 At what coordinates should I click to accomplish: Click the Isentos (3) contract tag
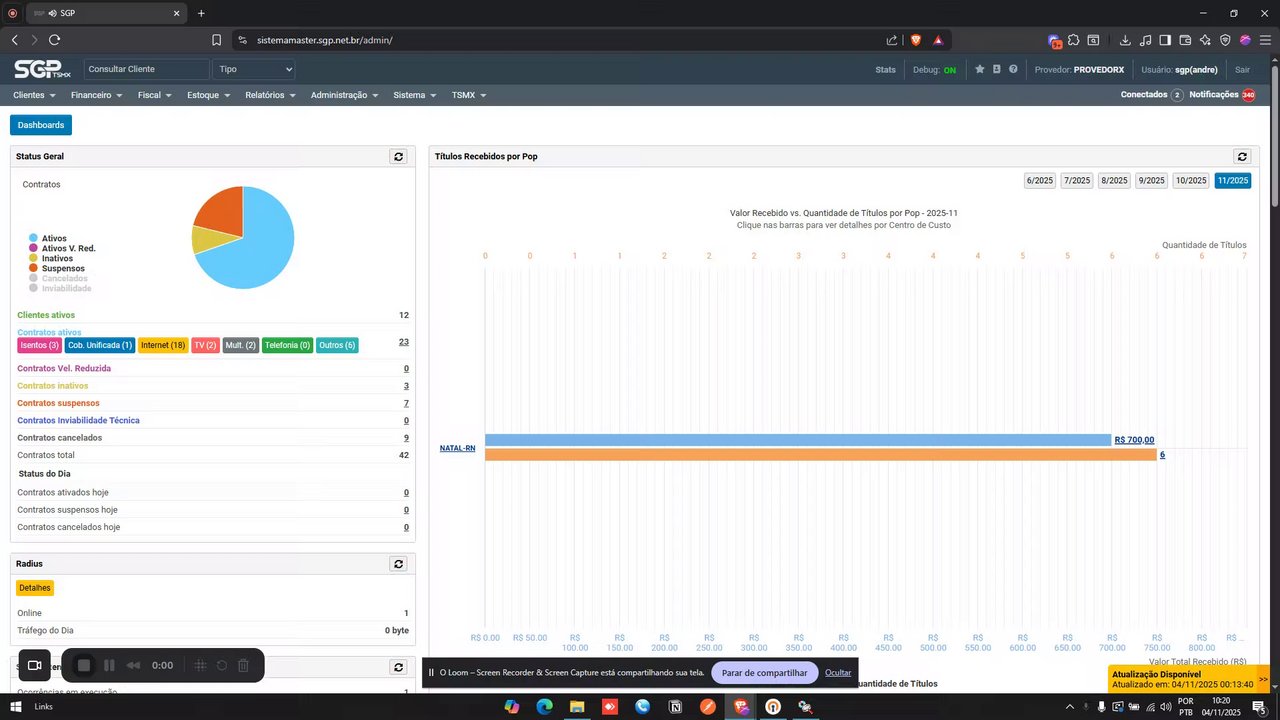40,345
